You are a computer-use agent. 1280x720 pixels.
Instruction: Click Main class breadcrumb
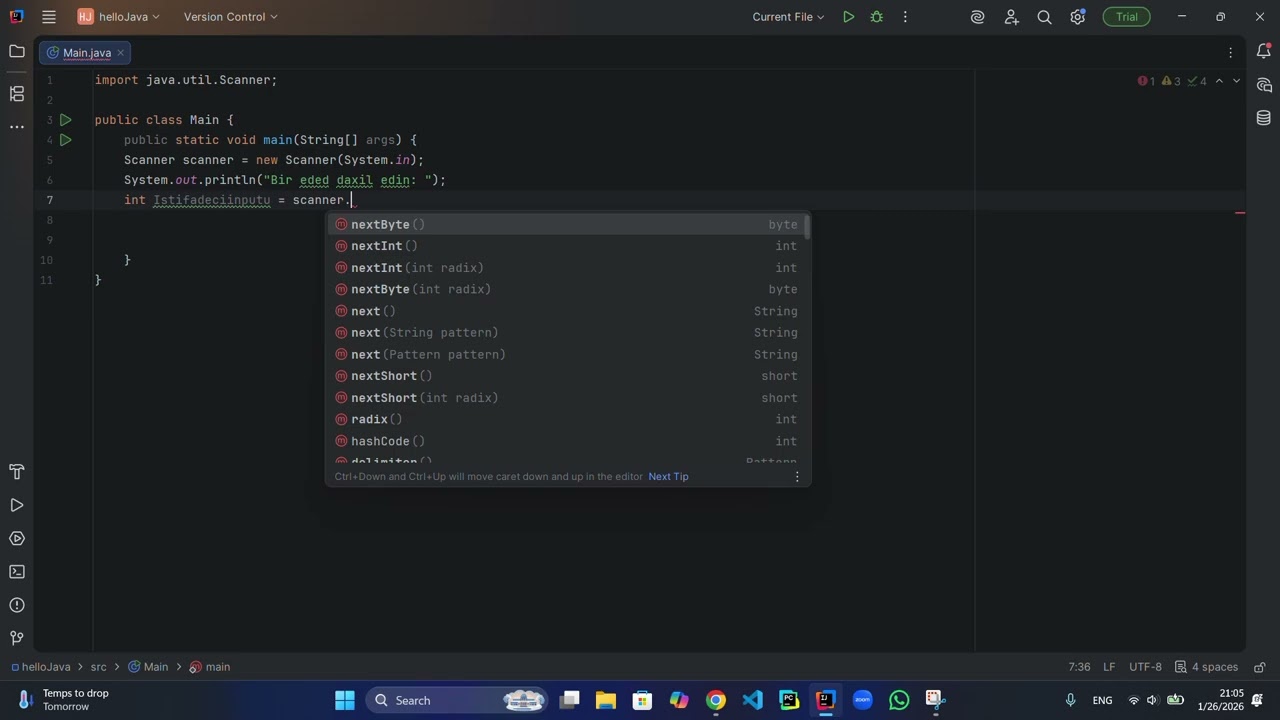pyautogui.click(x=148, y=667)
